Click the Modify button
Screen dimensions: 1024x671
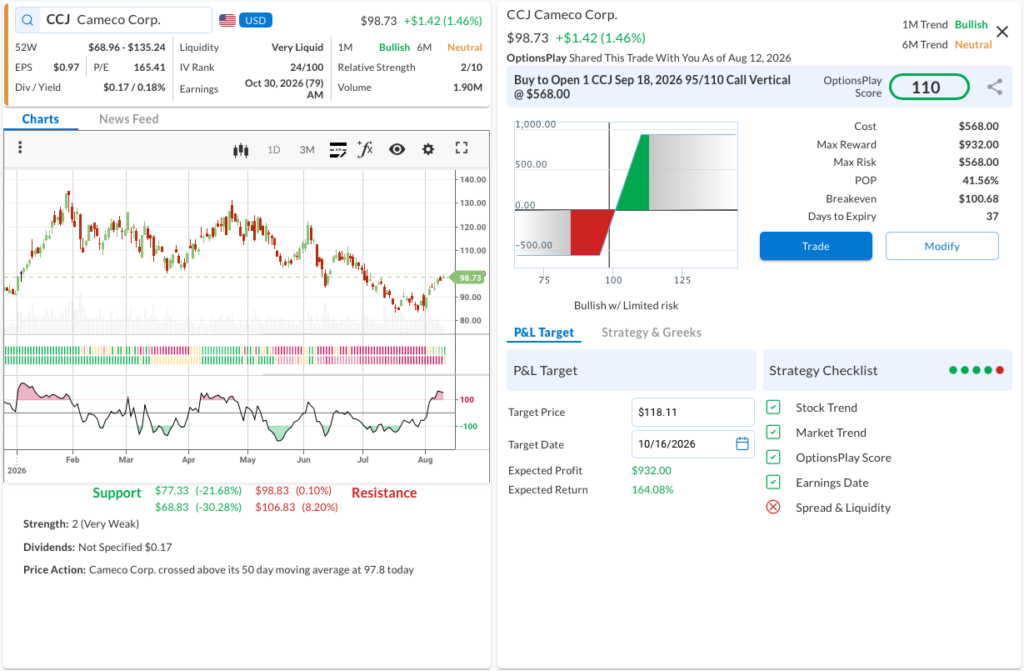point(942,246)
